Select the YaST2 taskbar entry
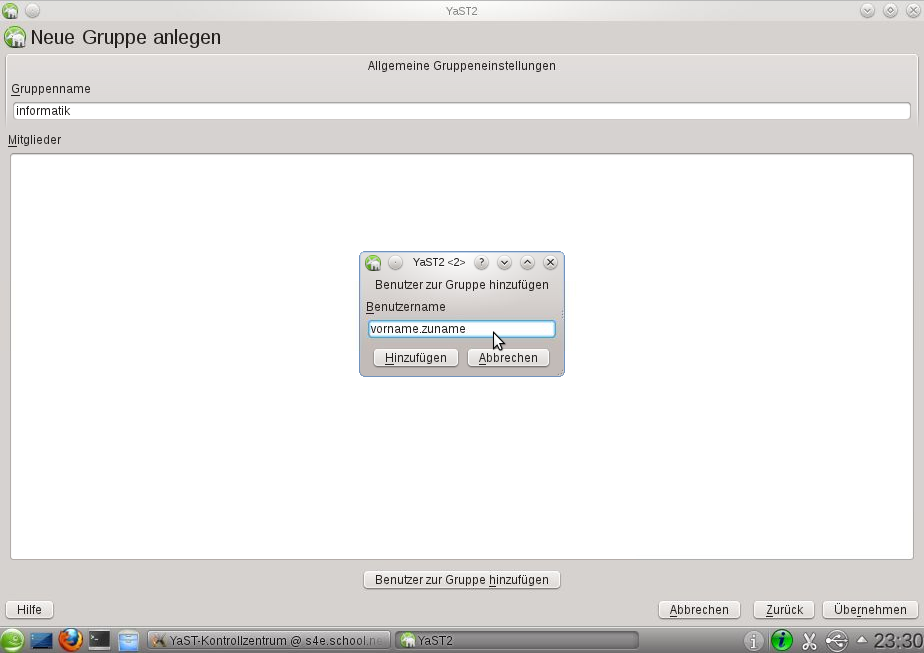Image resolution: width=924 pixels, height=653 pixels. tap(517, 641)
